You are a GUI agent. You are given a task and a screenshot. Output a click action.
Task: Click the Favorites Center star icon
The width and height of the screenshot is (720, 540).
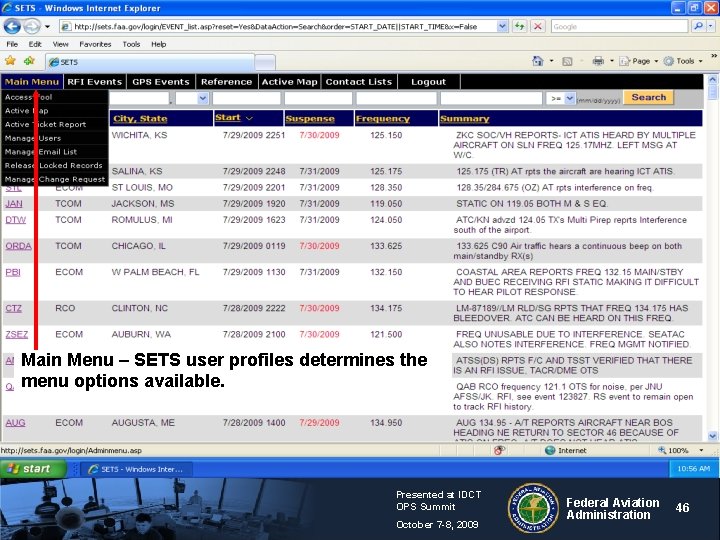(x=11, y=61)
